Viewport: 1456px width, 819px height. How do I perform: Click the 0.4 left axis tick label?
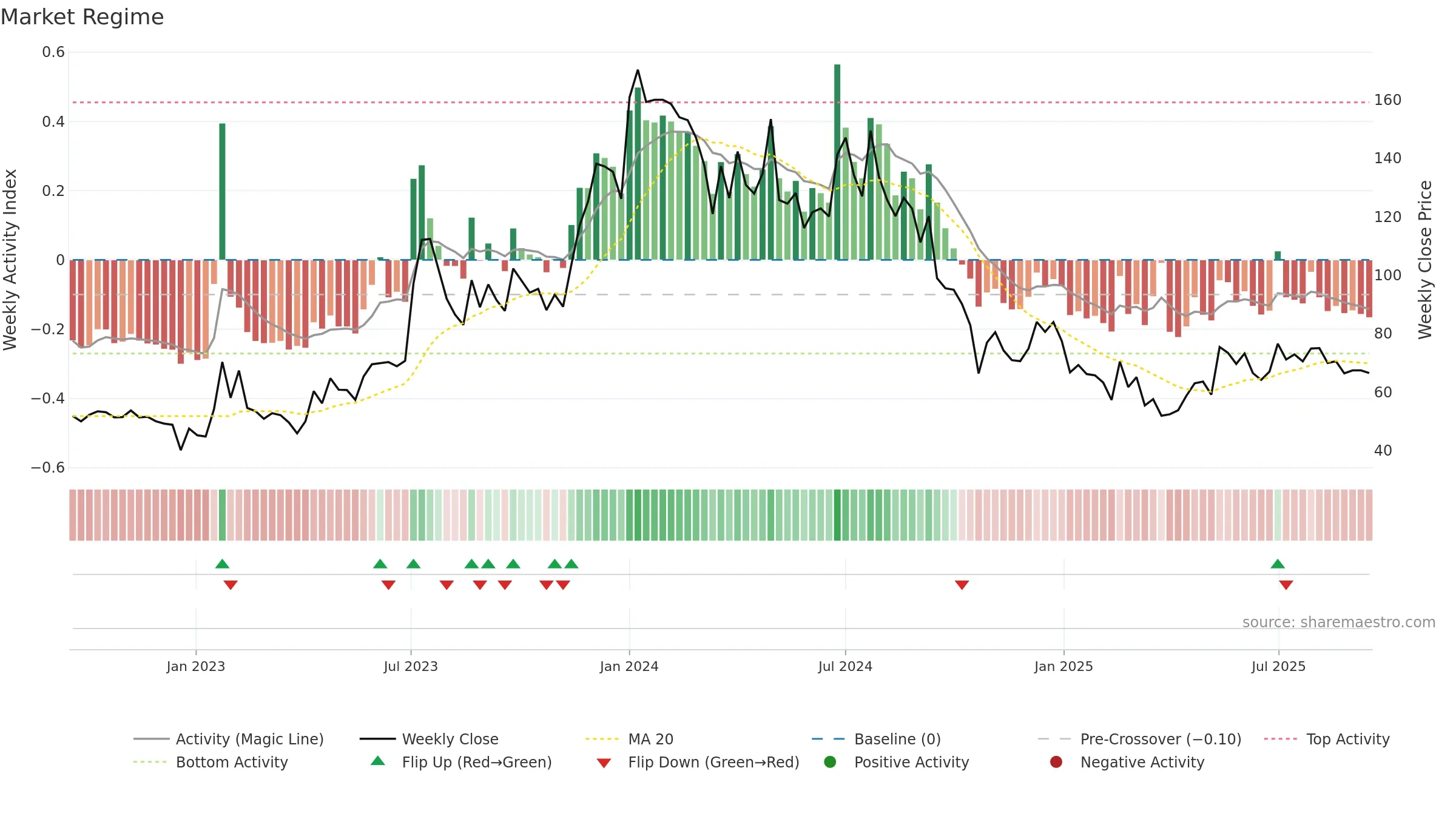53,121
